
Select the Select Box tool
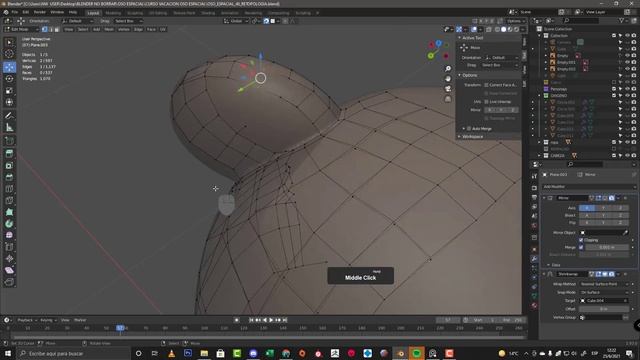coord(9,42)
